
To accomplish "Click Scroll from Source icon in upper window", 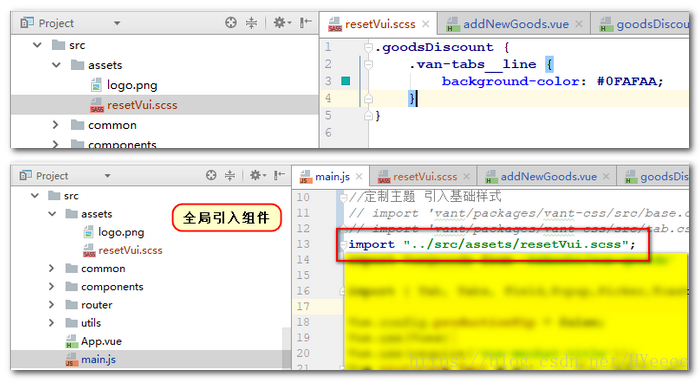I will [x=231, y=22].
